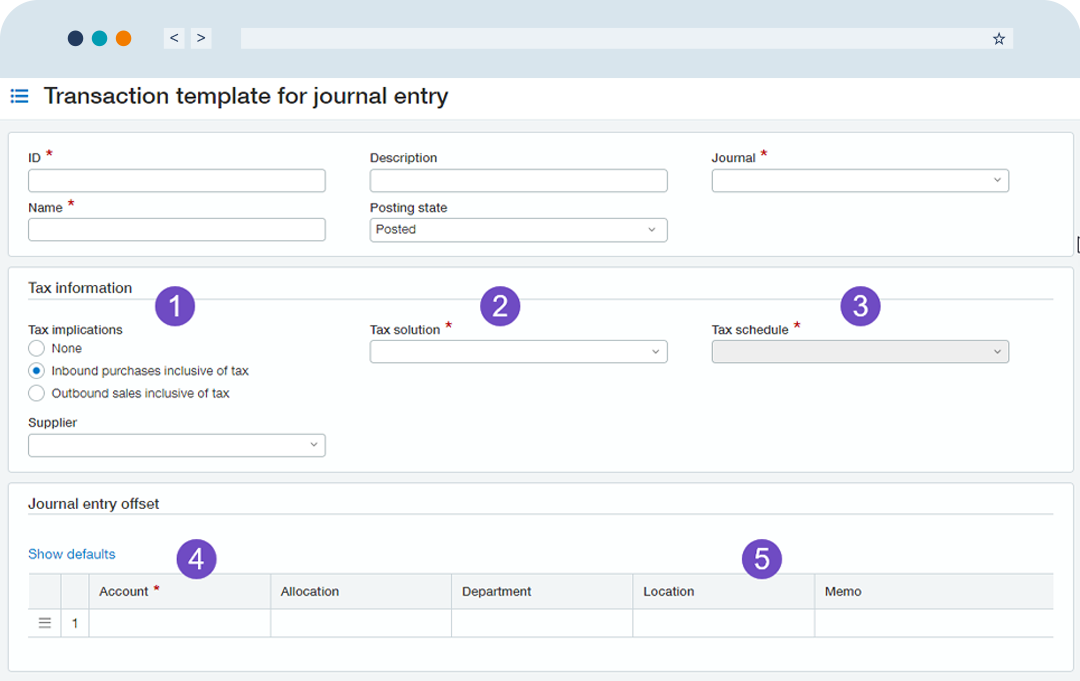Viewport: 1080px width, 681px height.
Task: Click purple callout marker number 1
Action: pyautogui.click(x=175, y=307)
